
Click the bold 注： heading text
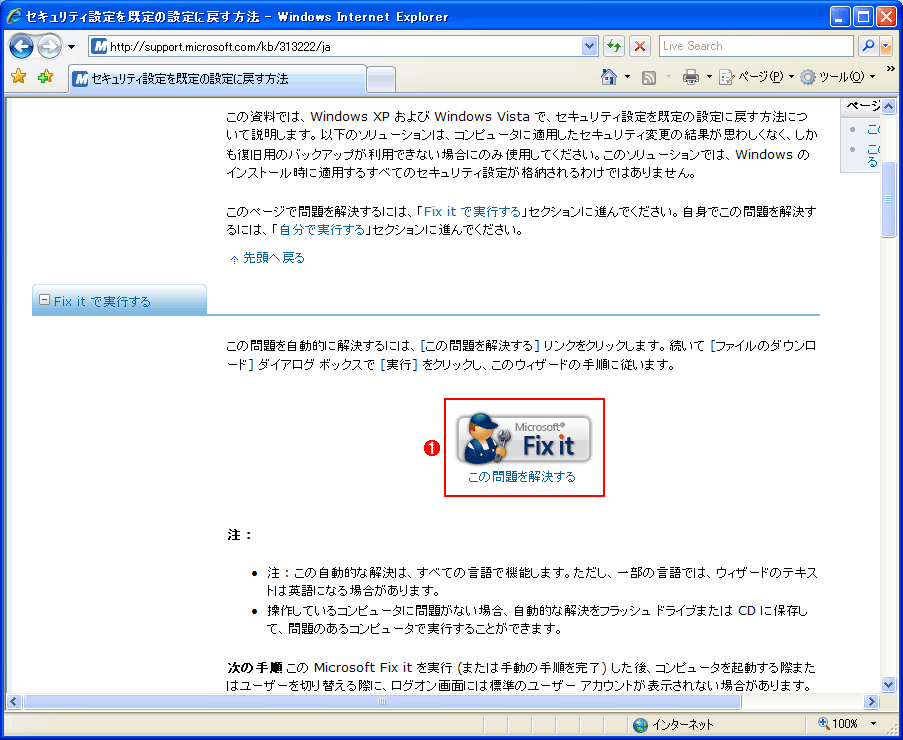coord(240,535)
